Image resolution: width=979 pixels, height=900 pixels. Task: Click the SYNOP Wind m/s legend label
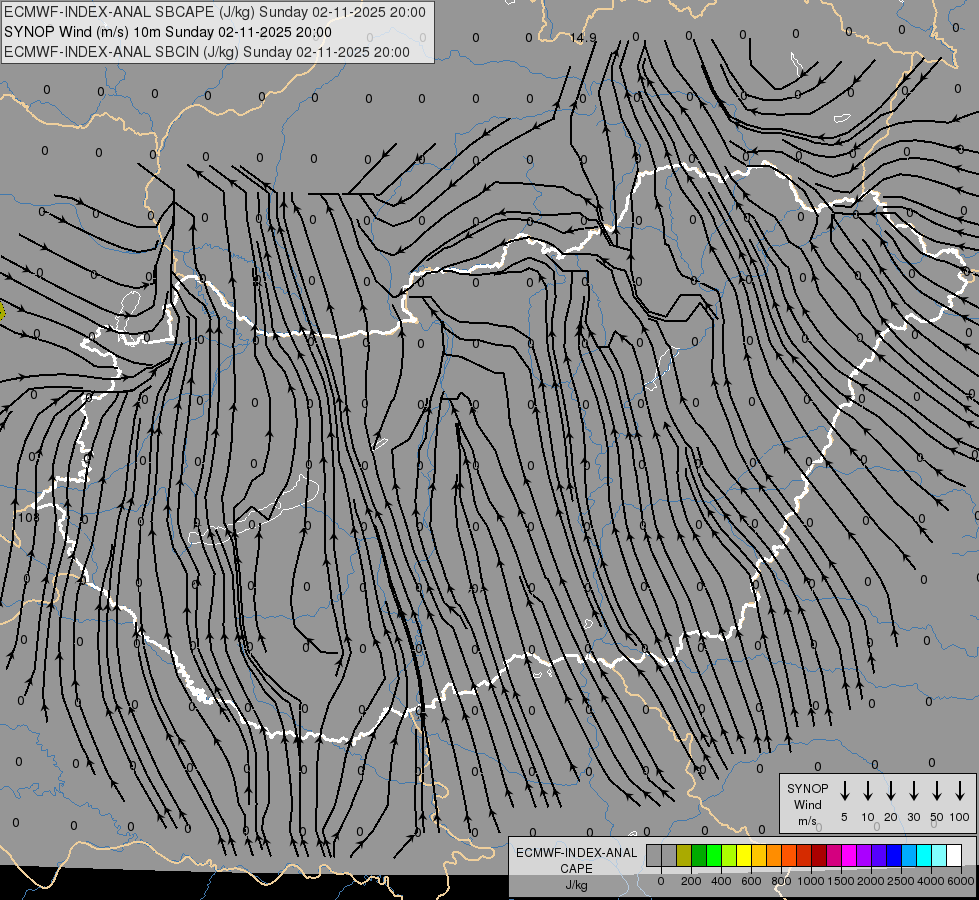[x=807, y=804]
